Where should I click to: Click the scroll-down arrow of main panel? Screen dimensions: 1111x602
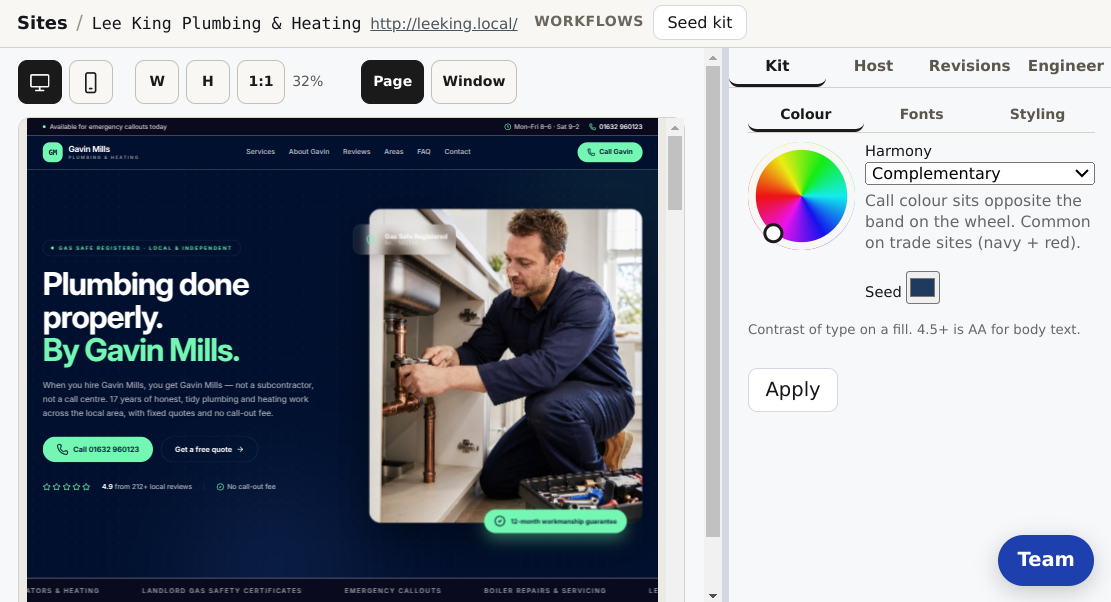(x=713, y=596)
